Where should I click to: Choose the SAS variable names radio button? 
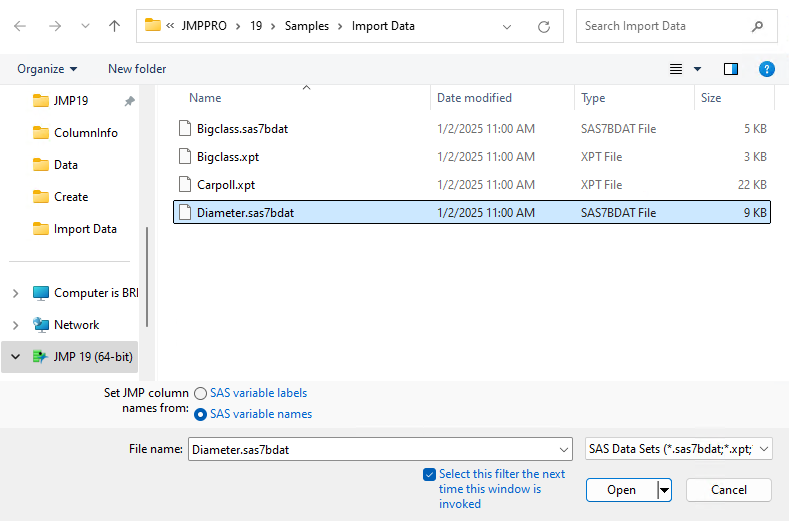click(x=200, y=414)
